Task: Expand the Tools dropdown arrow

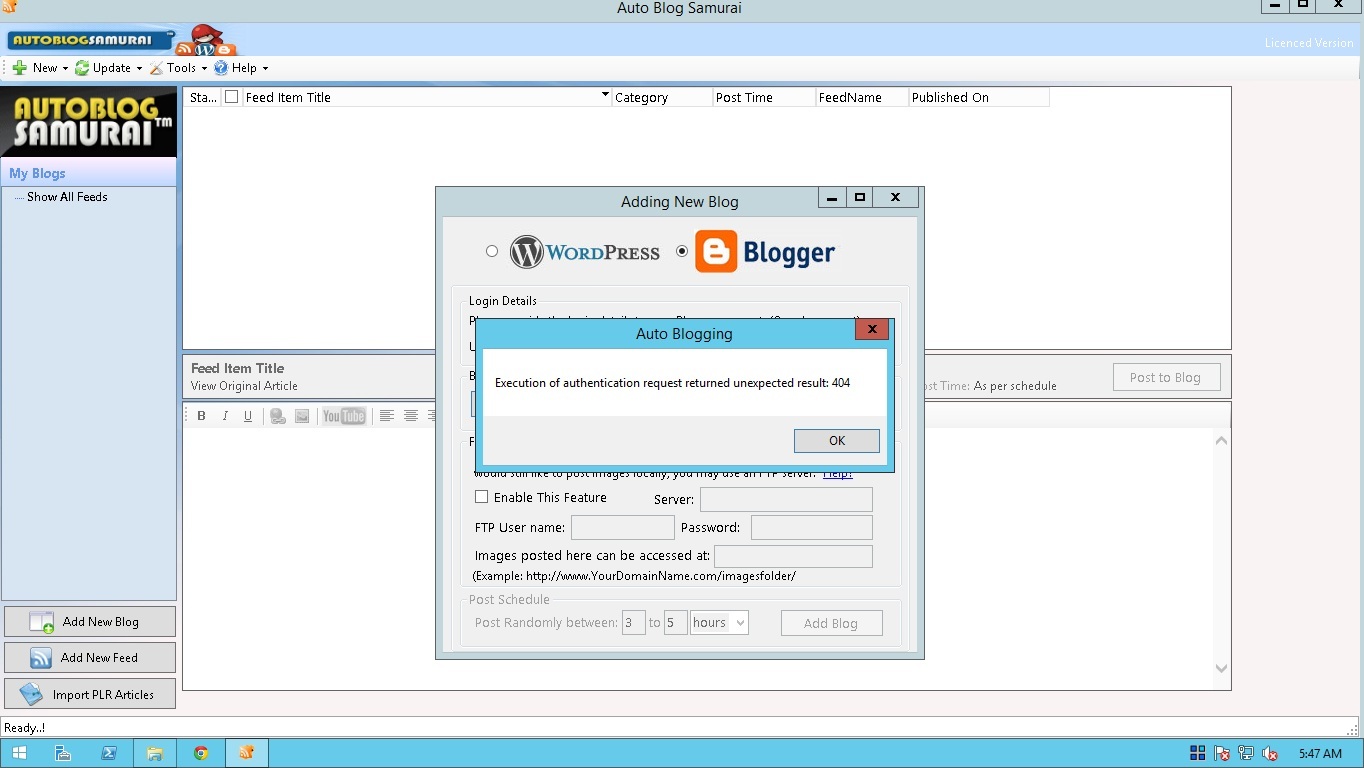Action: pyautogui.click(x=204, y=69)
